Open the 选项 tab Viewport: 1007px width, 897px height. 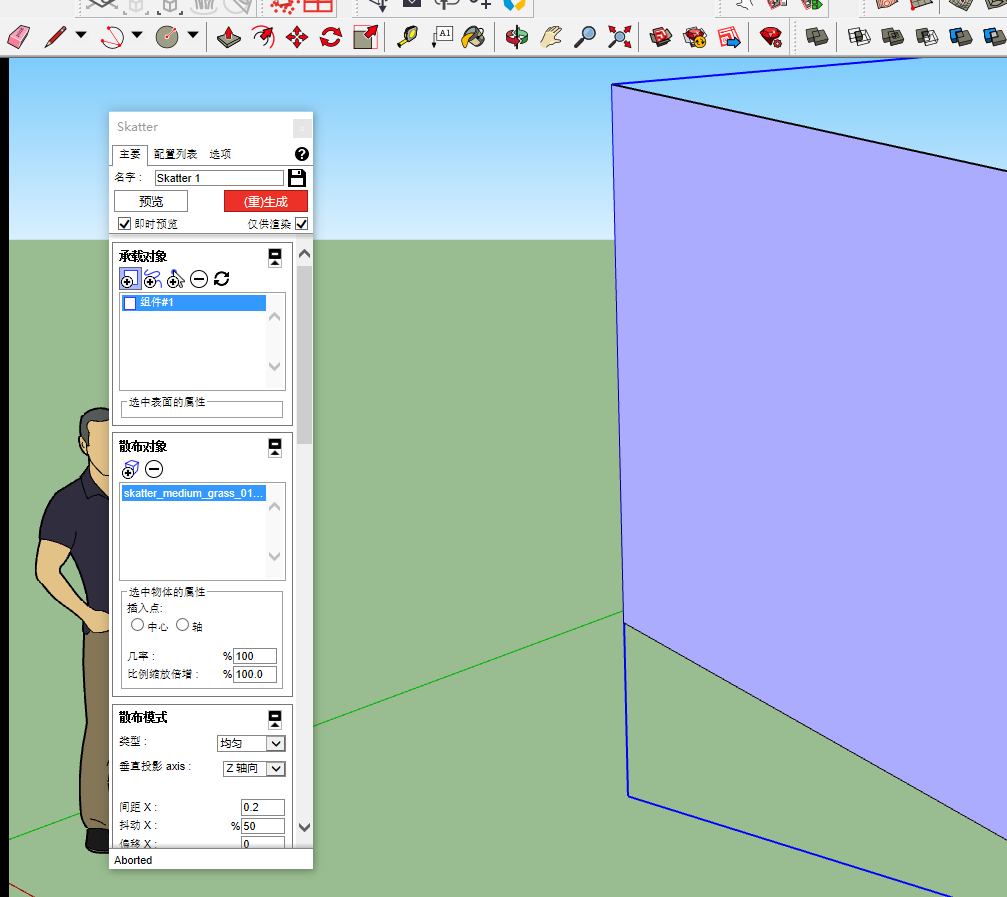coord(220,154)
